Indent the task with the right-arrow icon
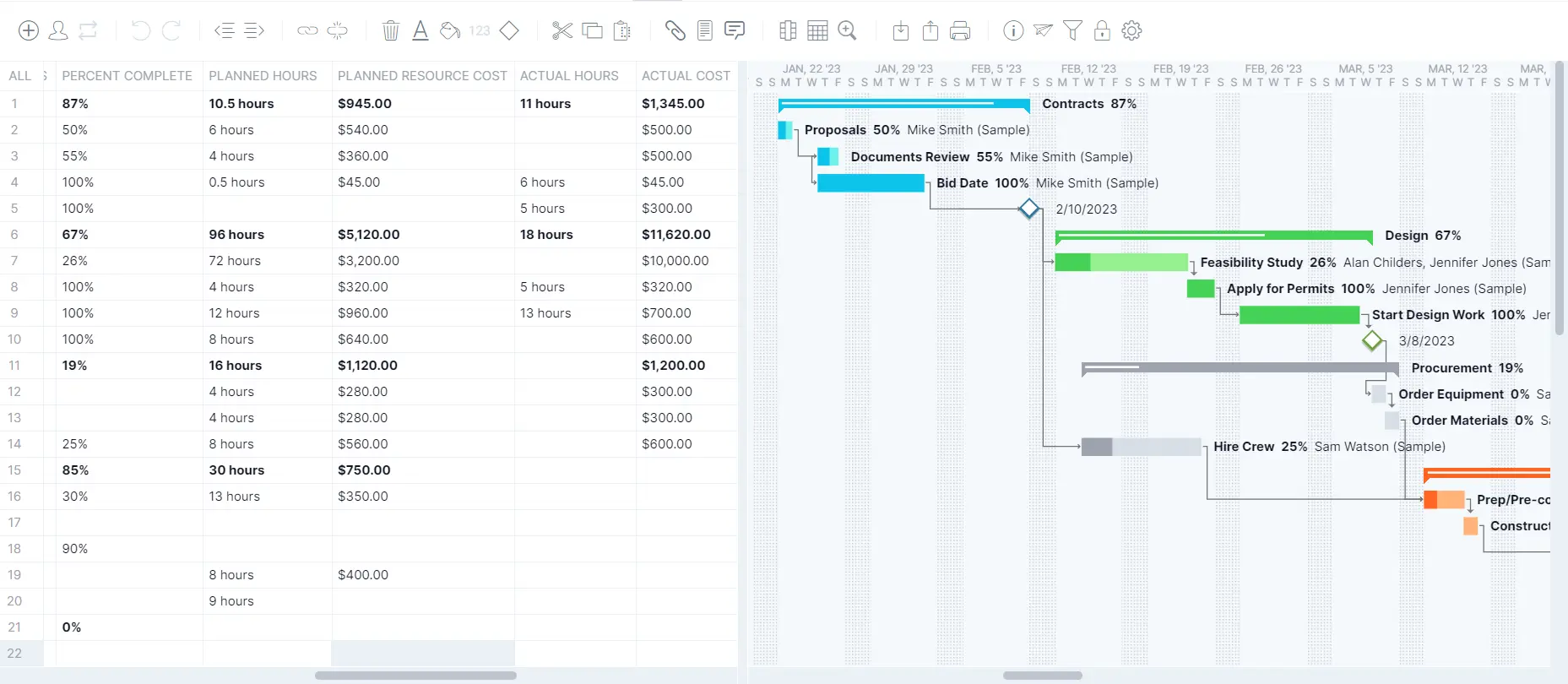Image resolution: width=1568 pixels, height=684 pixels. click(254, 31)
